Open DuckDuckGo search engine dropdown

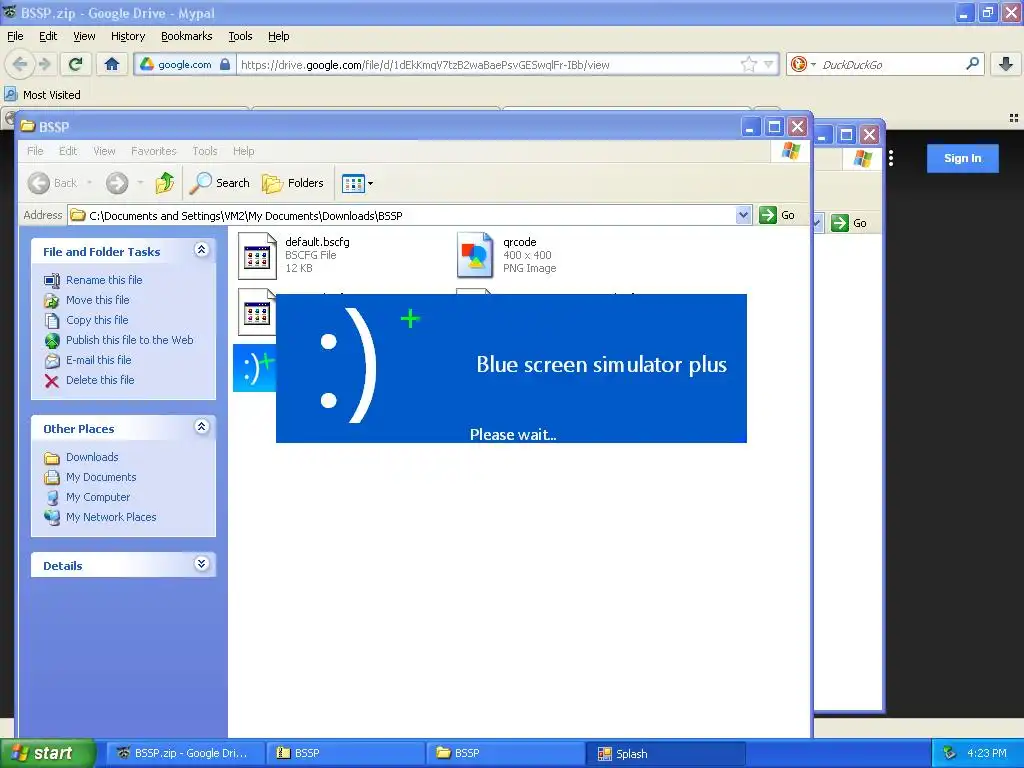(813, 65)
